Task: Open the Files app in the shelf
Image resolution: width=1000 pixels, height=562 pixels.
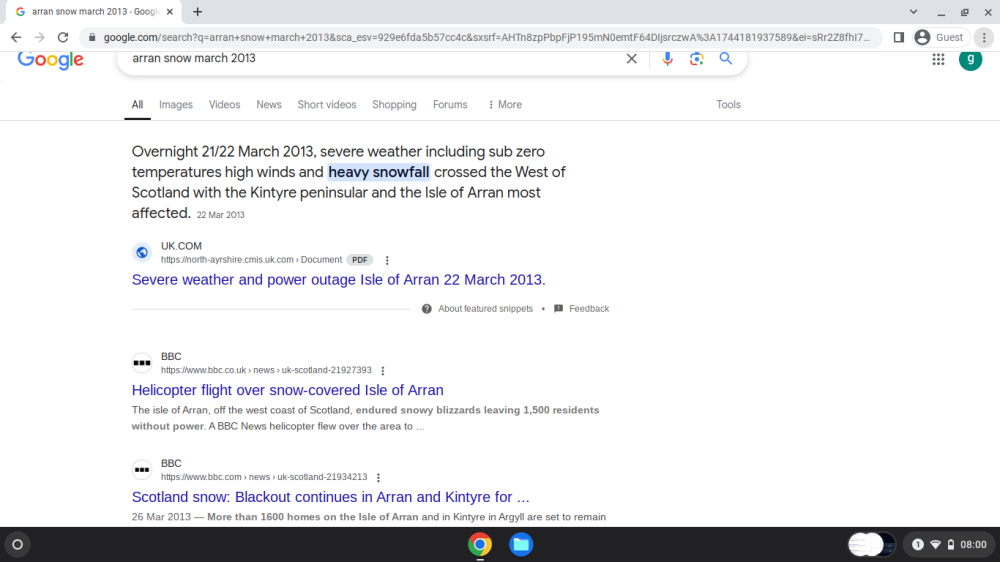Action: point(521,545)
